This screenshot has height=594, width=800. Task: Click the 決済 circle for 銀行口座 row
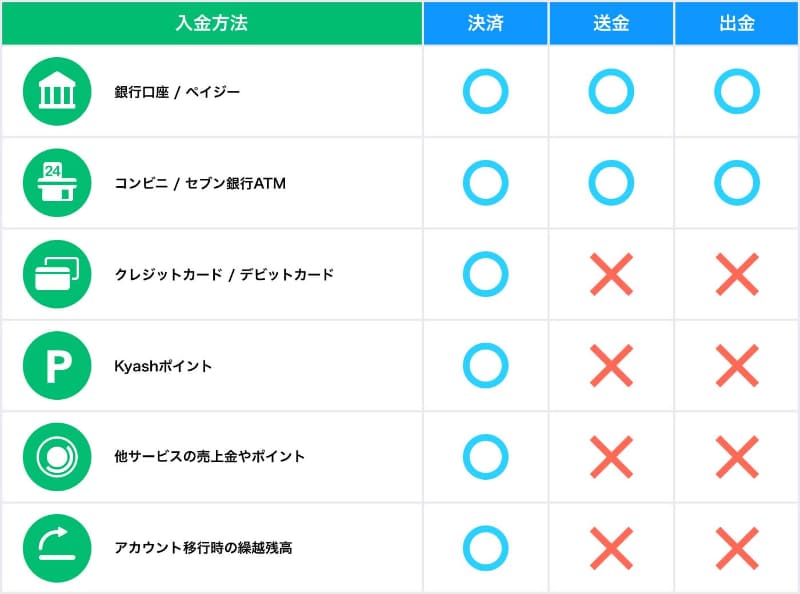(x=486, y=92)
